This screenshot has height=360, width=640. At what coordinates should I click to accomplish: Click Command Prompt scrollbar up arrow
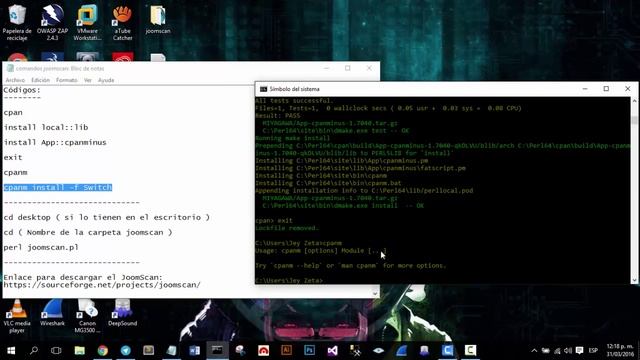pos(634,100)
